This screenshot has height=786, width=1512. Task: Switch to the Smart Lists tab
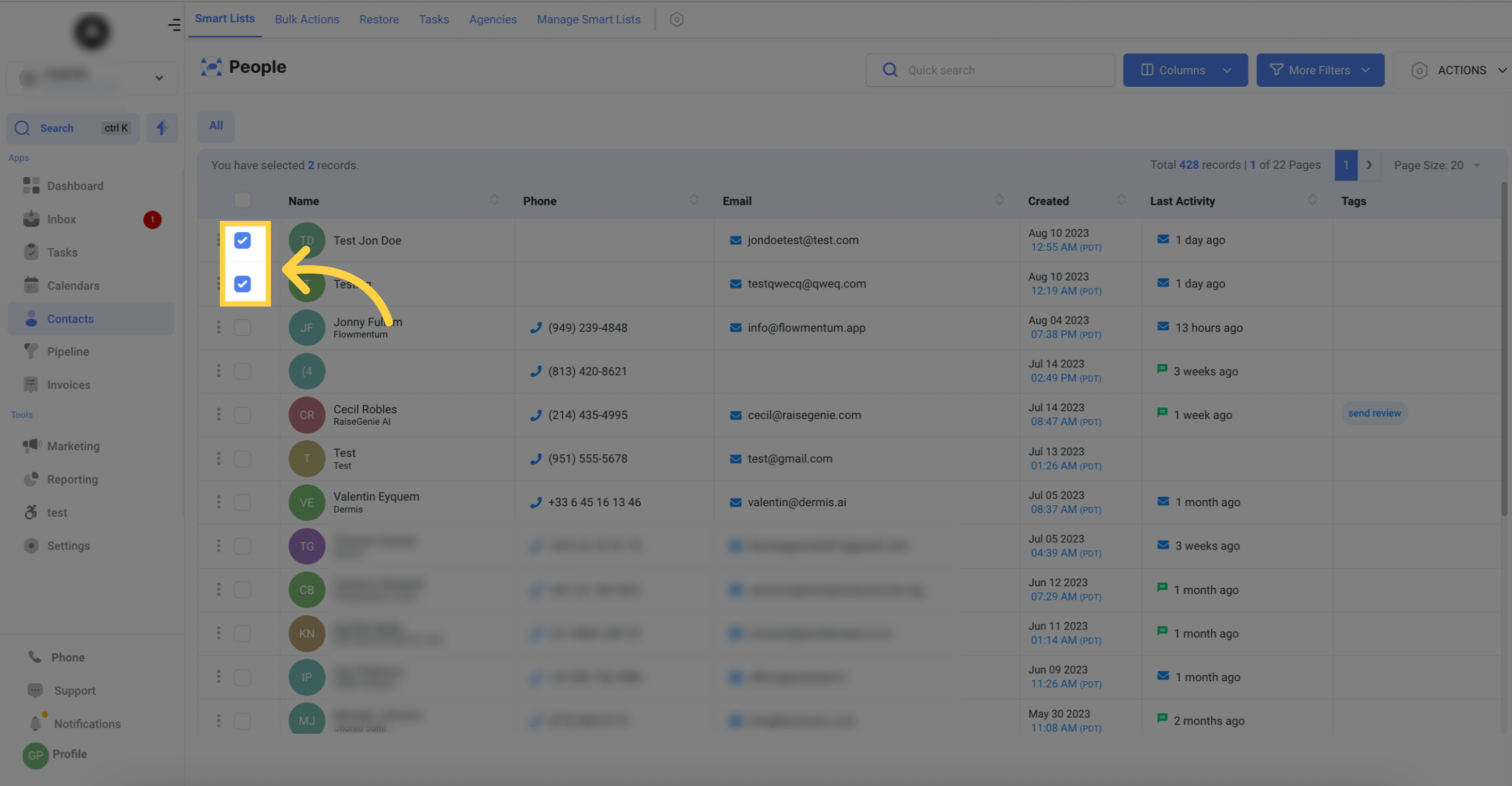[x=225, y=19]
